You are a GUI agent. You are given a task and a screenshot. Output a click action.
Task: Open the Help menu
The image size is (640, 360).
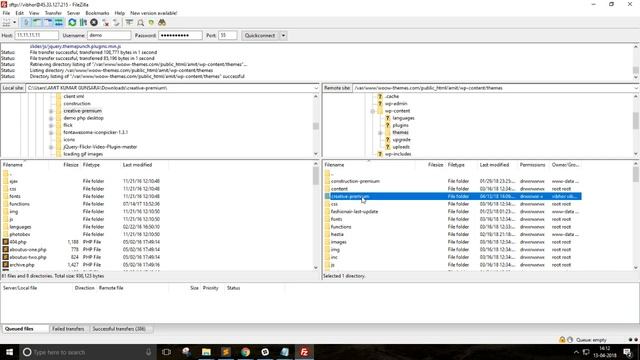coord(120,13)
